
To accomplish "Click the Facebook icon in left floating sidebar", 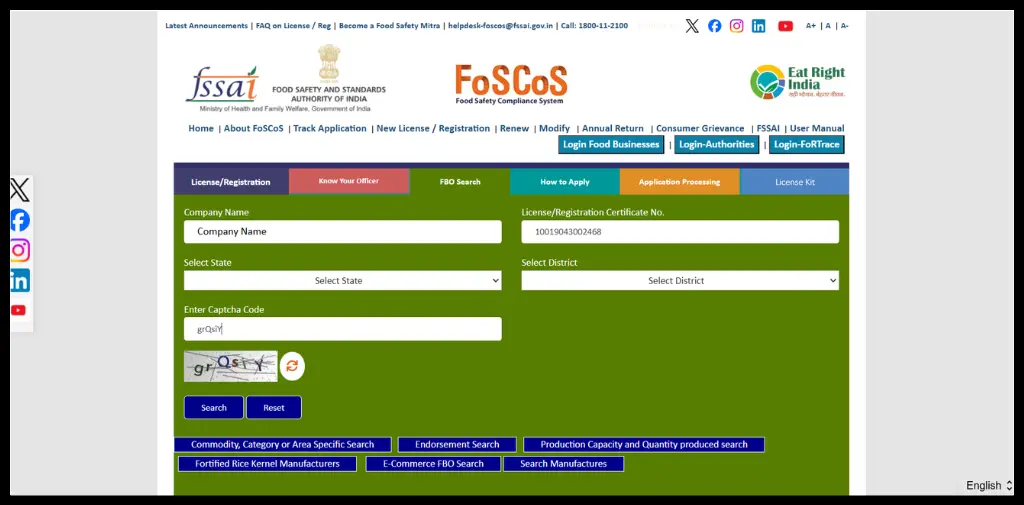I will point(20,220).
